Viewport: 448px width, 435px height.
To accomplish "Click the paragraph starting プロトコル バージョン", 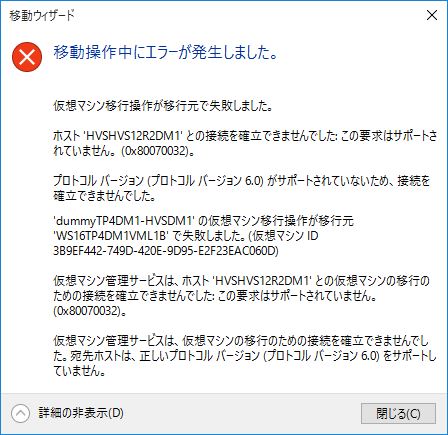I will [242, 188].
